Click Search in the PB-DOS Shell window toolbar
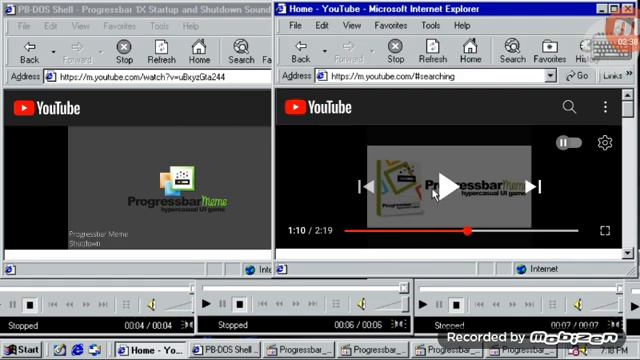 [241, 52]
